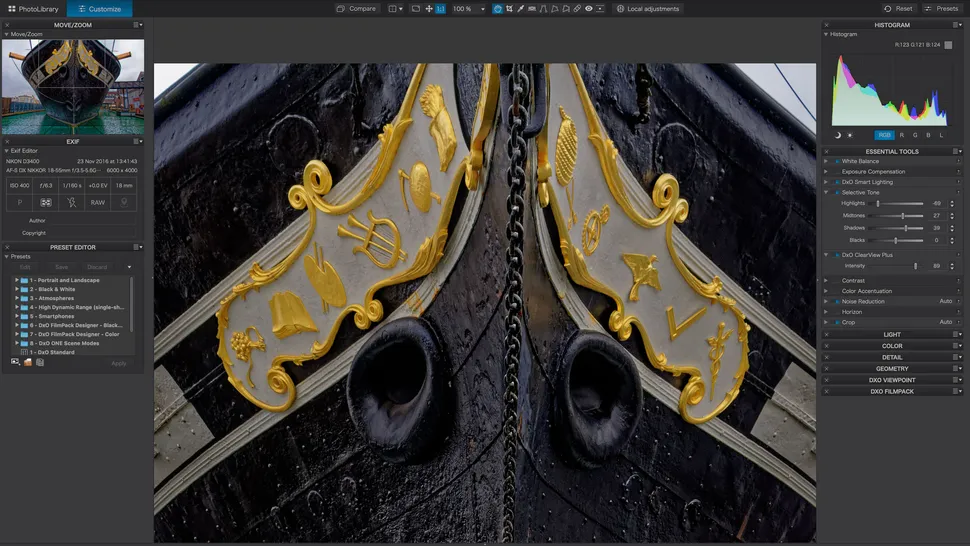The width and height of the screenshot is (970, 546).
Task: Expand the White Balance section
Action: 826,161
